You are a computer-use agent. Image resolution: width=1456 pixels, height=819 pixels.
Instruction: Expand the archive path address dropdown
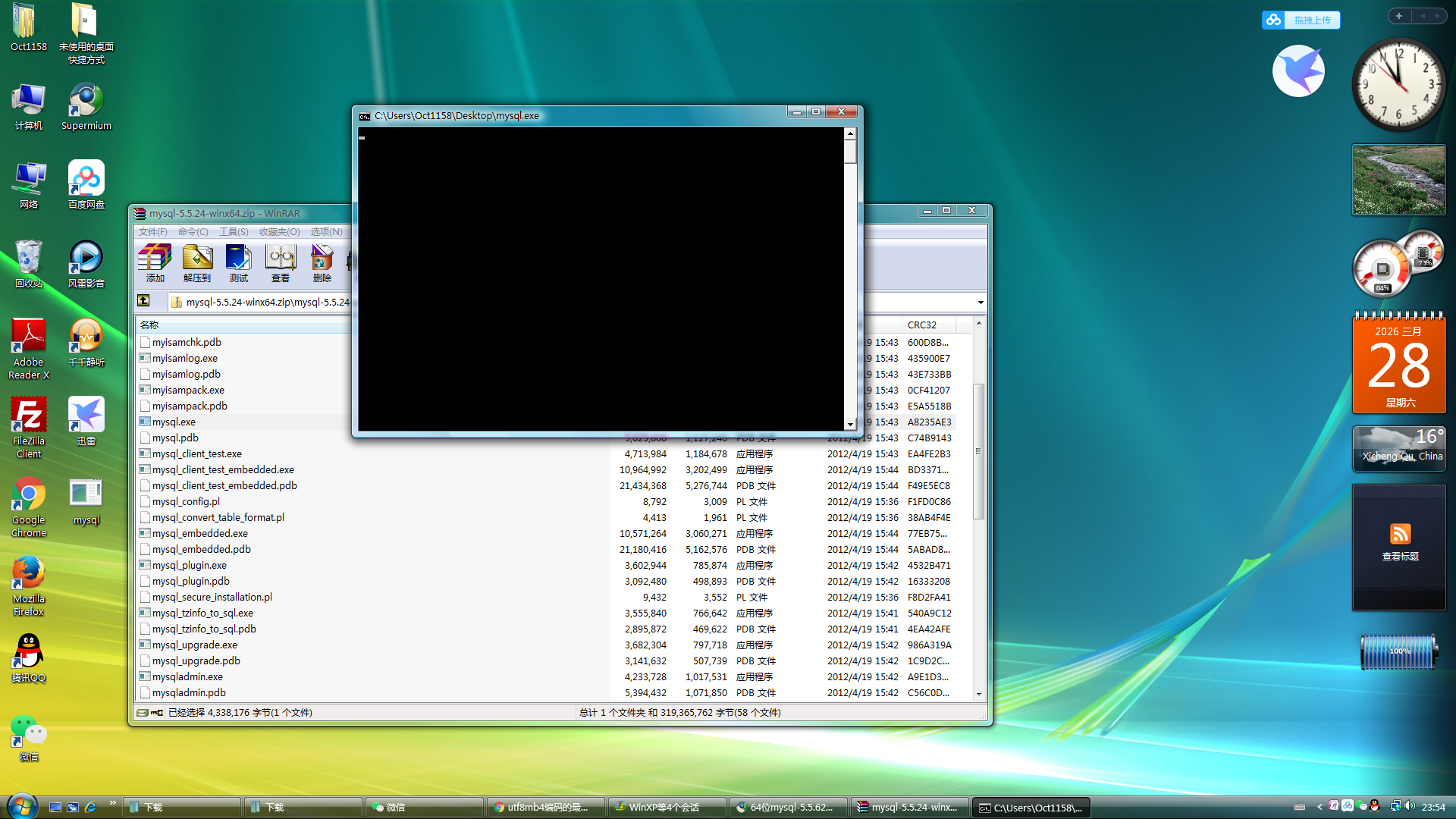[x=981, y=302]
